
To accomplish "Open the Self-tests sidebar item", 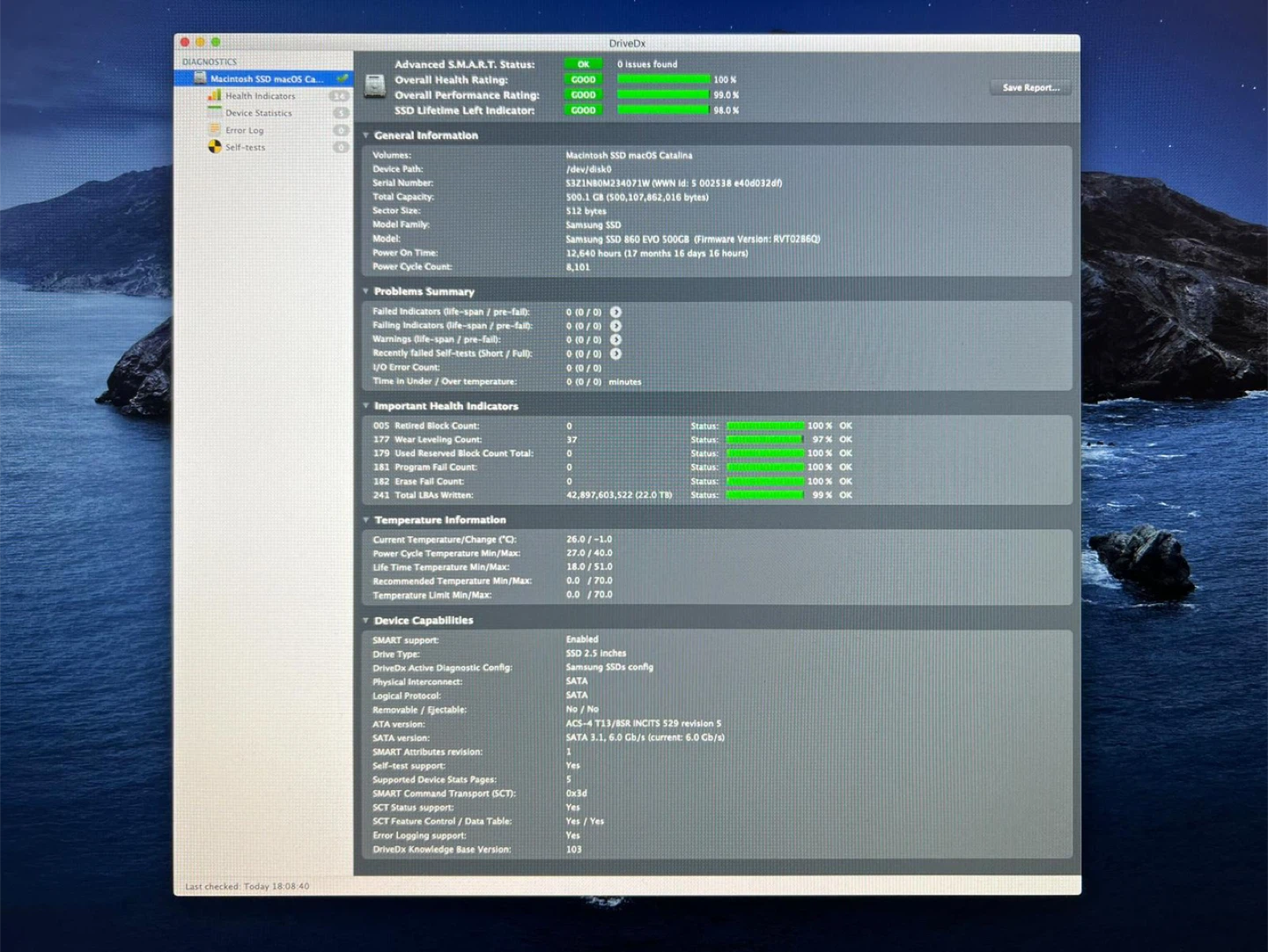I will point(245,148).
